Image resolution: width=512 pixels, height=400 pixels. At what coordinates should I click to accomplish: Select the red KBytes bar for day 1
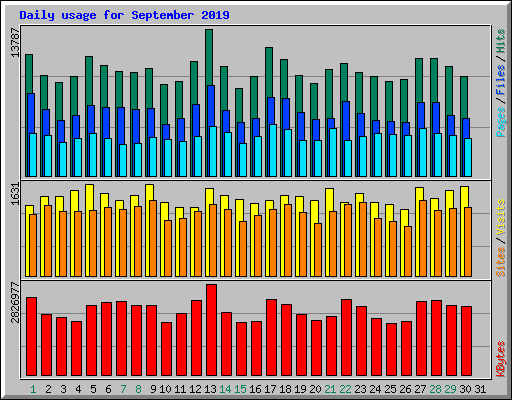point(31,336)
